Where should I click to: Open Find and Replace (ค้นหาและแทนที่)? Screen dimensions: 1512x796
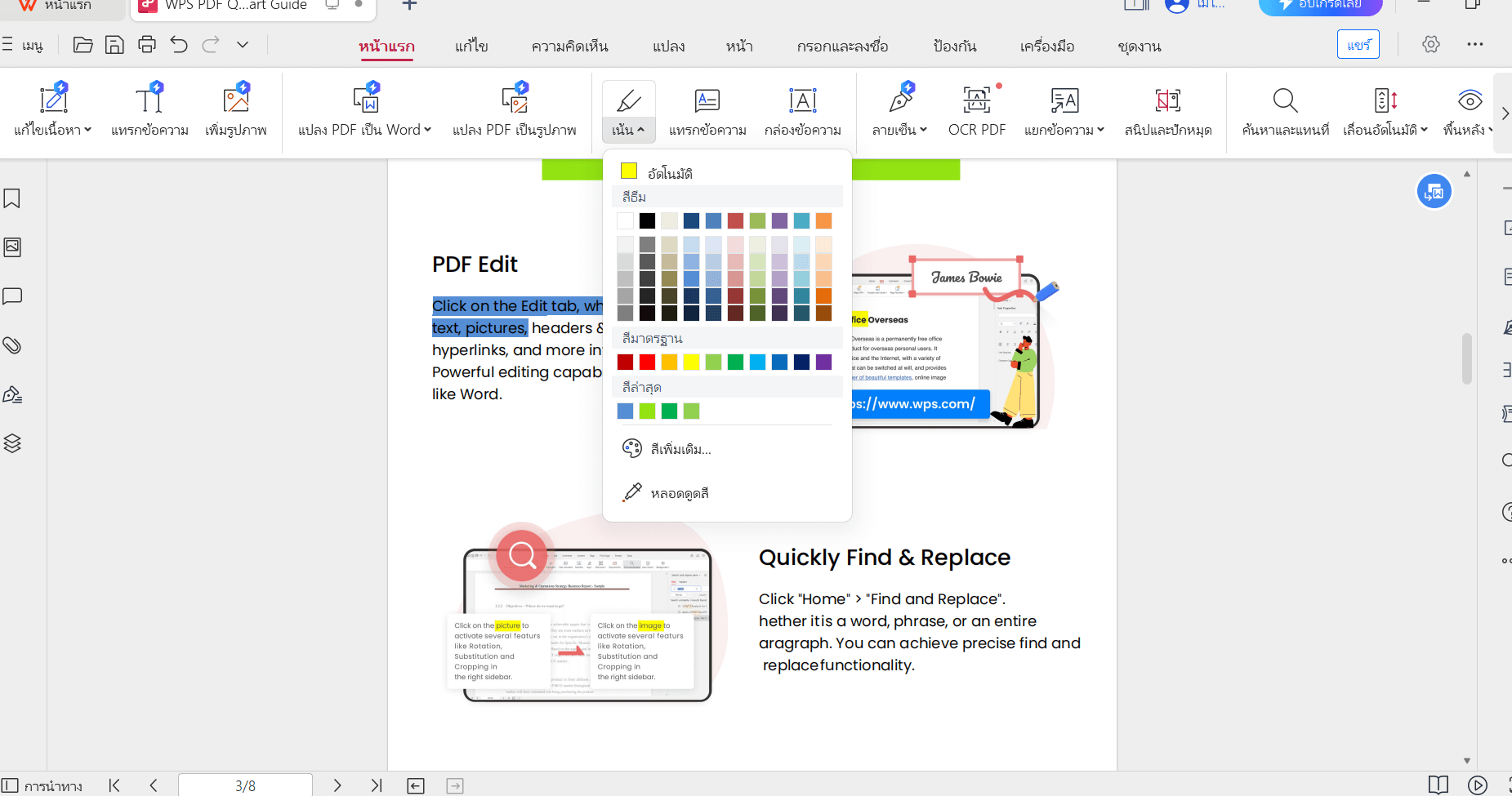(1285, 110)
